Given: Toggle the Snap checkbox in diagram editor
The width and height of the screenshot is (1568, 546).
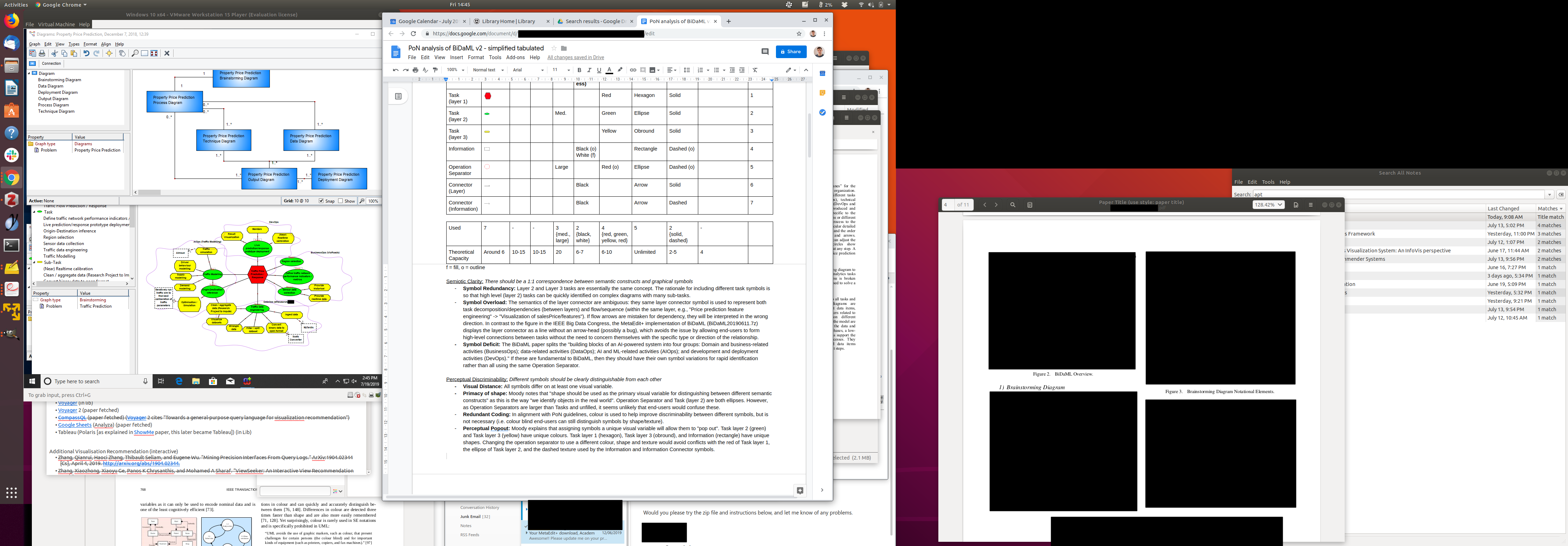Looking at the screenshot, I should click(x=321, y=201).
